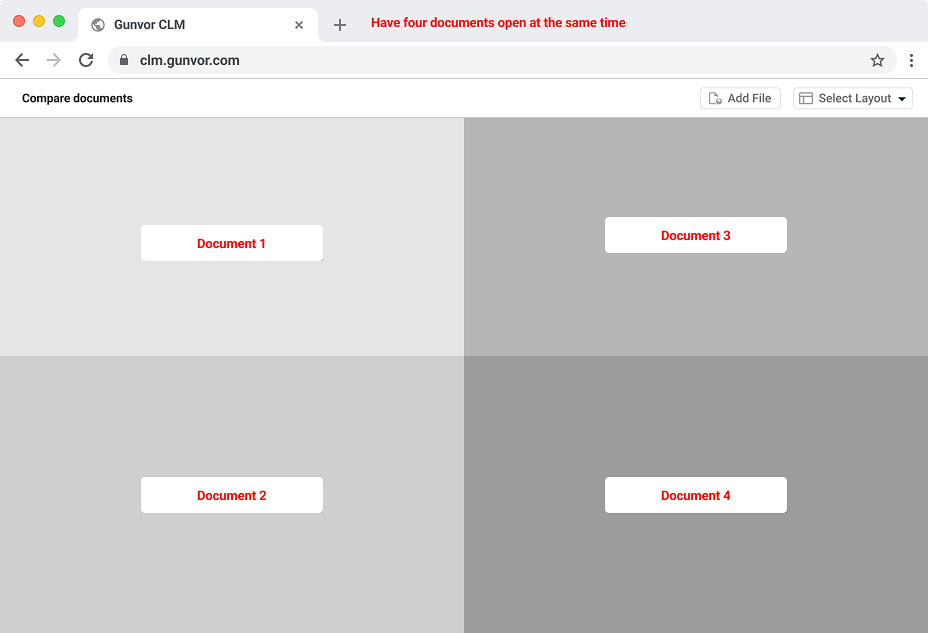
Task: Click the Compare documents heading
Action: click(77, 98)
